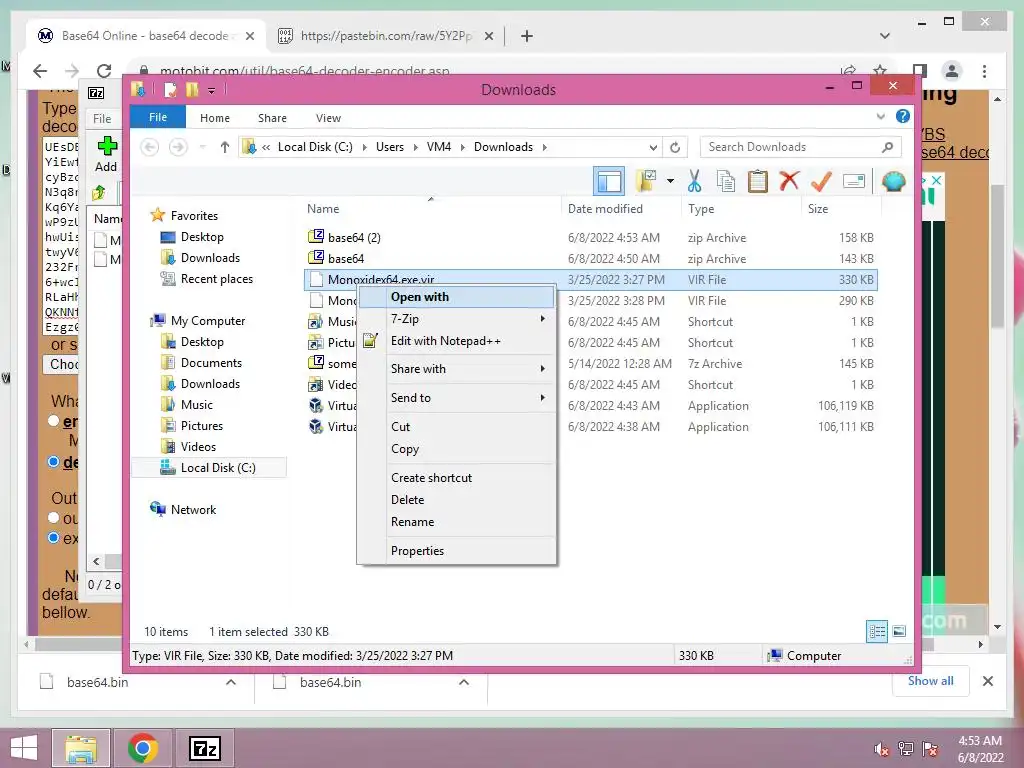This screenshot has width=1024, height=768.
Task: Reload the page in Chrome
Action: point(104,71)
